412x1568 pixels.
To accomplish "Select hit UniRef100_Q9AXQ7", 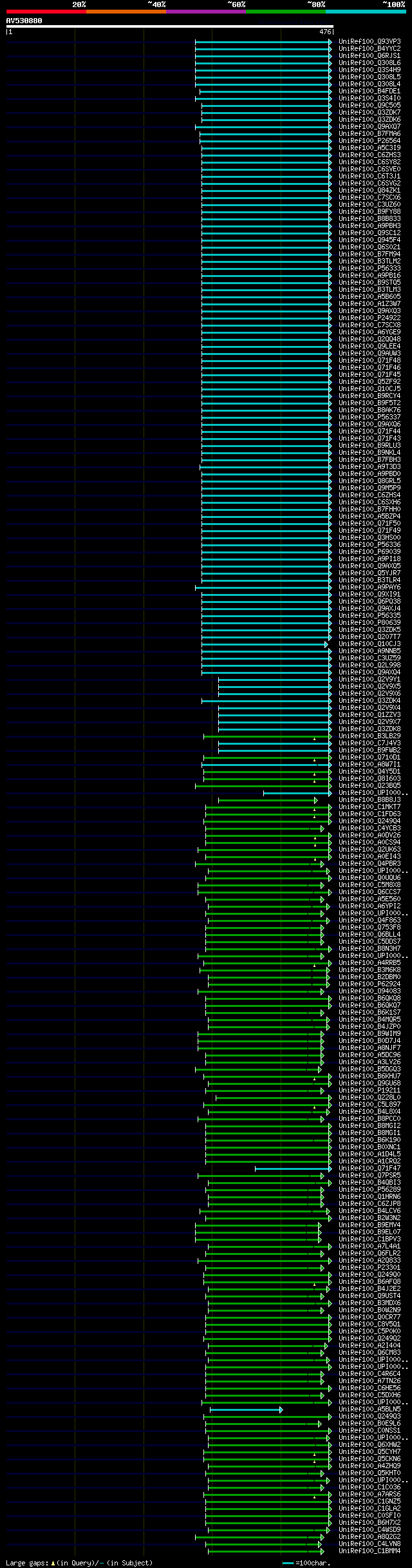I will 370,126.
